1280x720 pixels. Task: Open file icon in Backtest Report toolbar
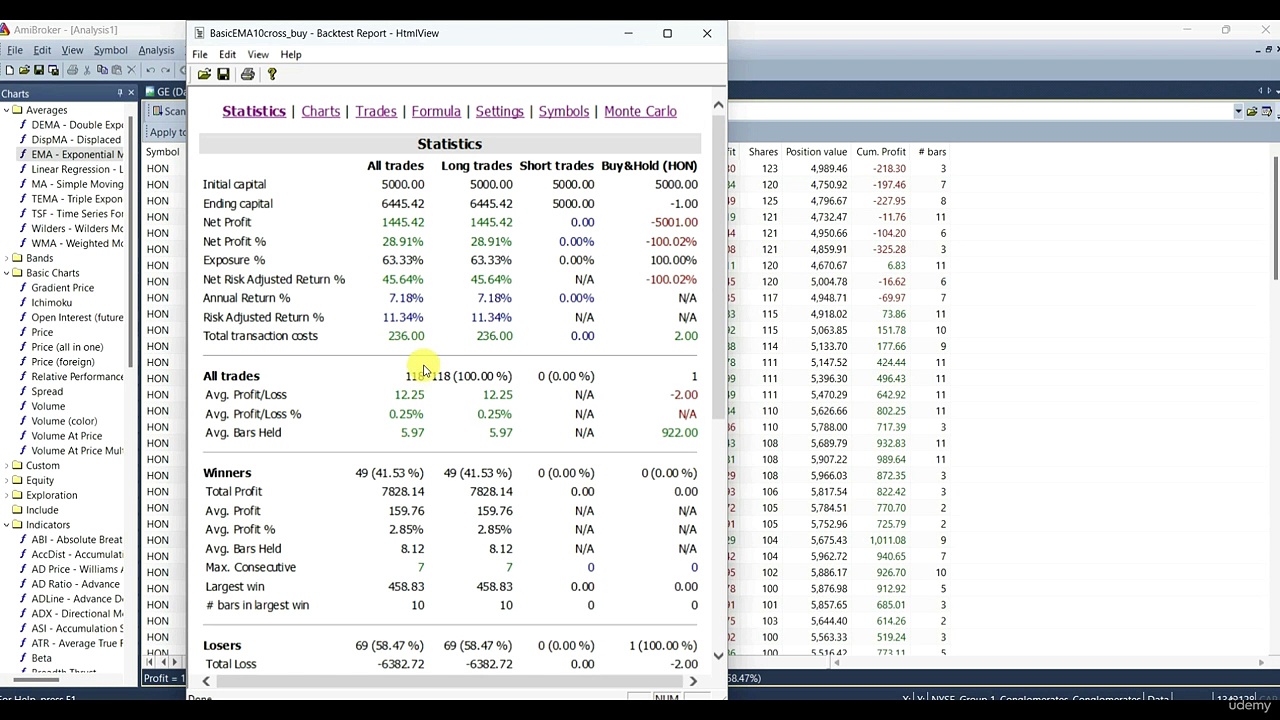click(204, 74)
